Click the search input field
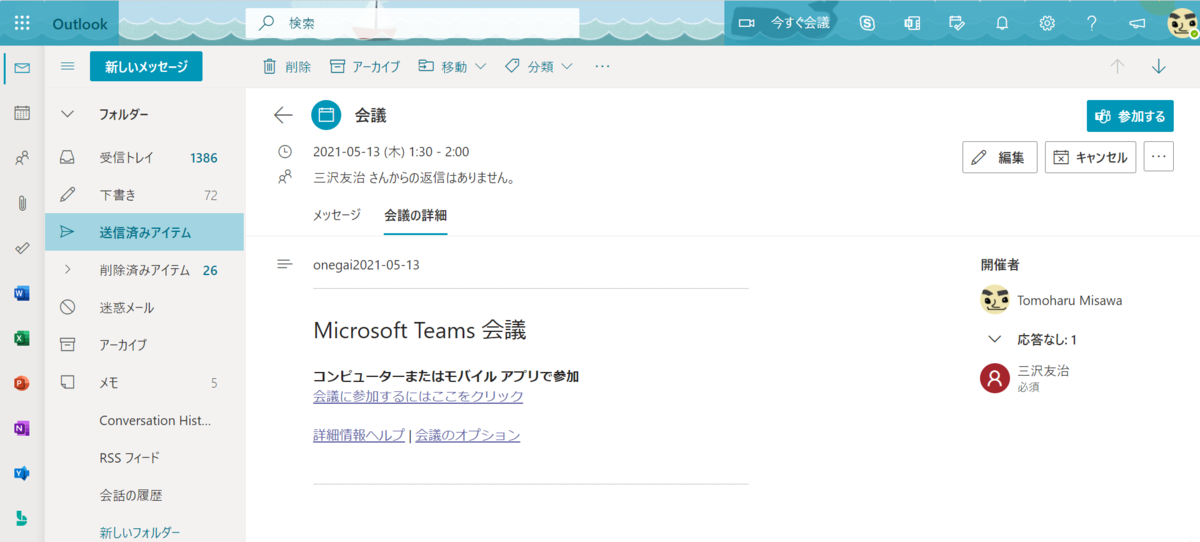The image size is (1200, 542). [412, 23]
